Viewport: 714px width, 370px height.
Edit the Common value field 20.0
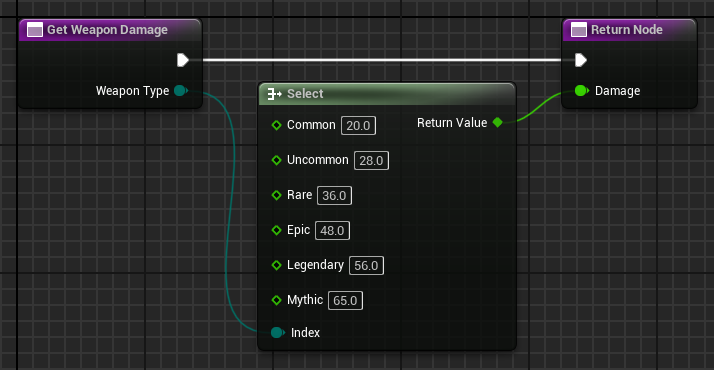358,126
